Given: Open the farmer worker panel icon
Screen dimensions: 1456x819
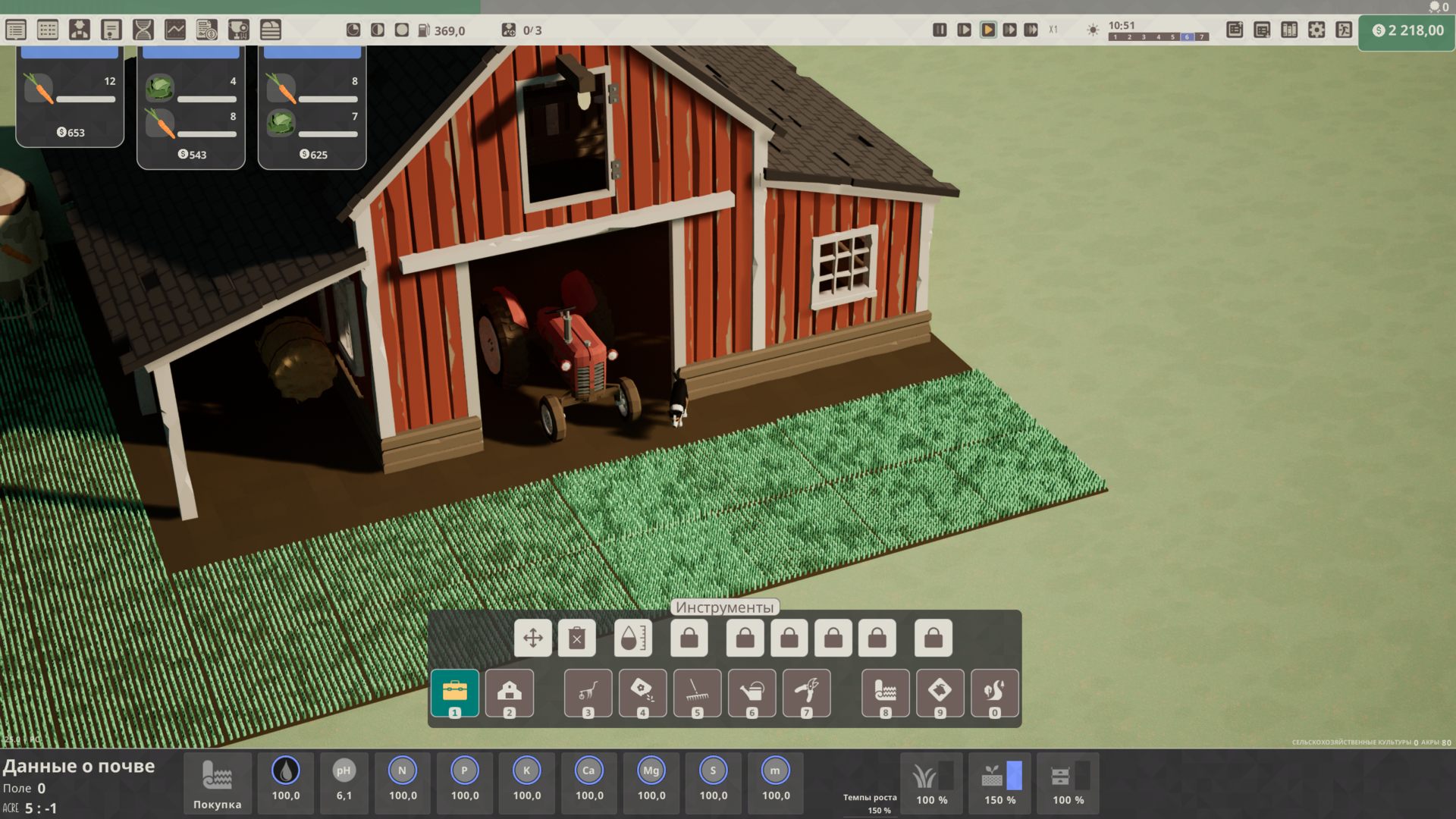Looking at the screenshot, I should [x=79, y=30].
